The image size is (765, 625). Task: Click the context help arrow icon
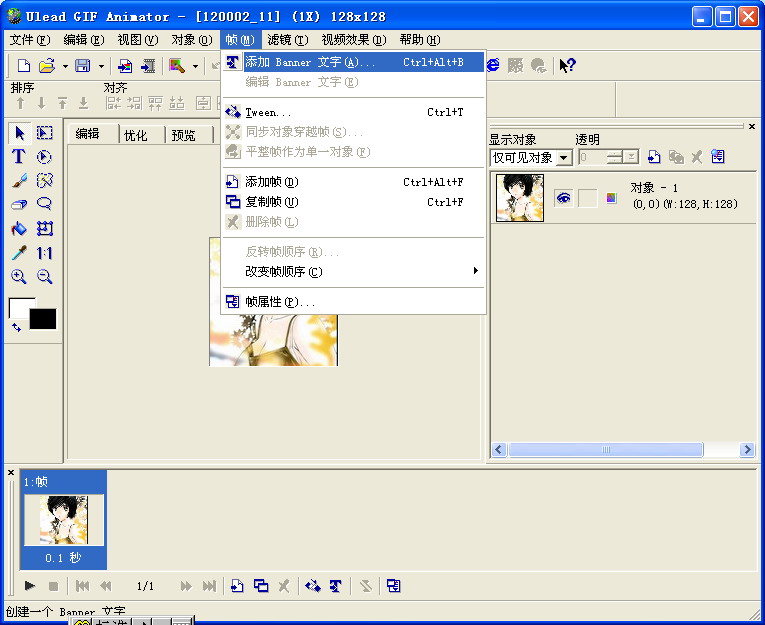point(567,65)
